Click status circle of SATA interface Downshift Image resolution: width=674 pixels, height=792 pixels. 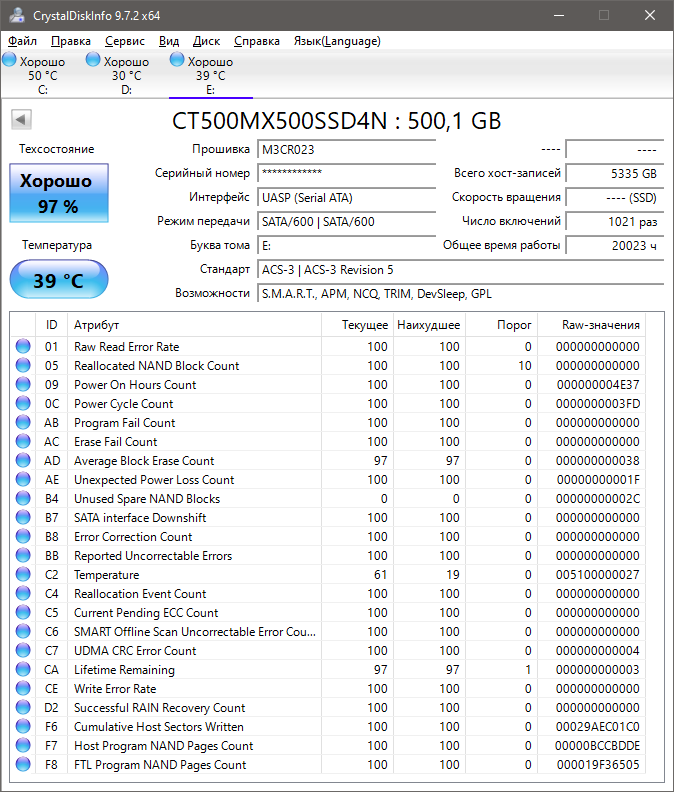tap(23, 517)
